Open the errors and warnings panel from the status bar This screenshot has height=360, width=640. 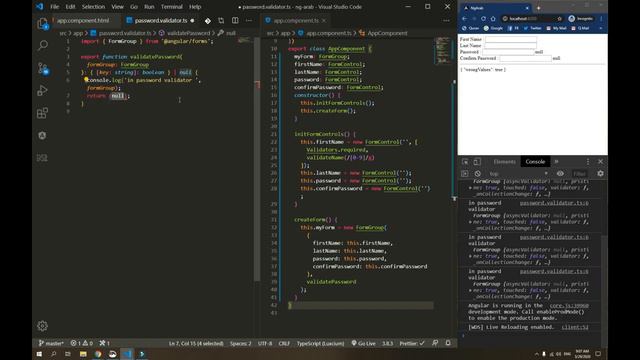pos(82,343)
